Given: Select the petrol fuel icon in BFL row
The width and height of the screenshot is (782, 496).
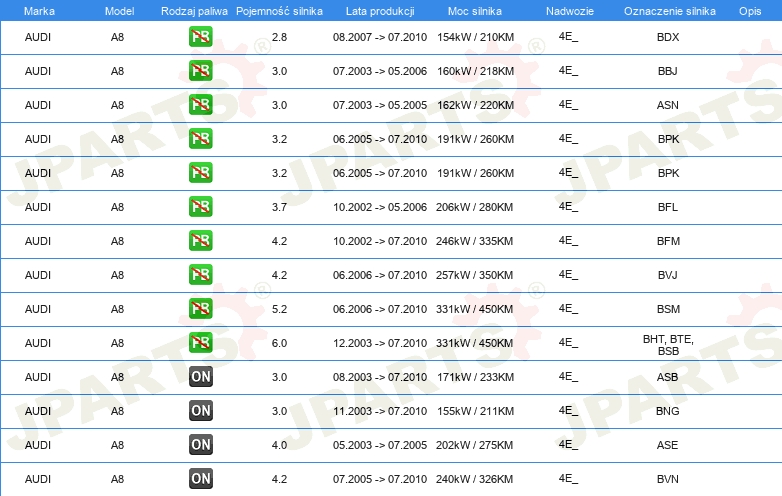Looking at the screenshot, I should pos(200,207).
